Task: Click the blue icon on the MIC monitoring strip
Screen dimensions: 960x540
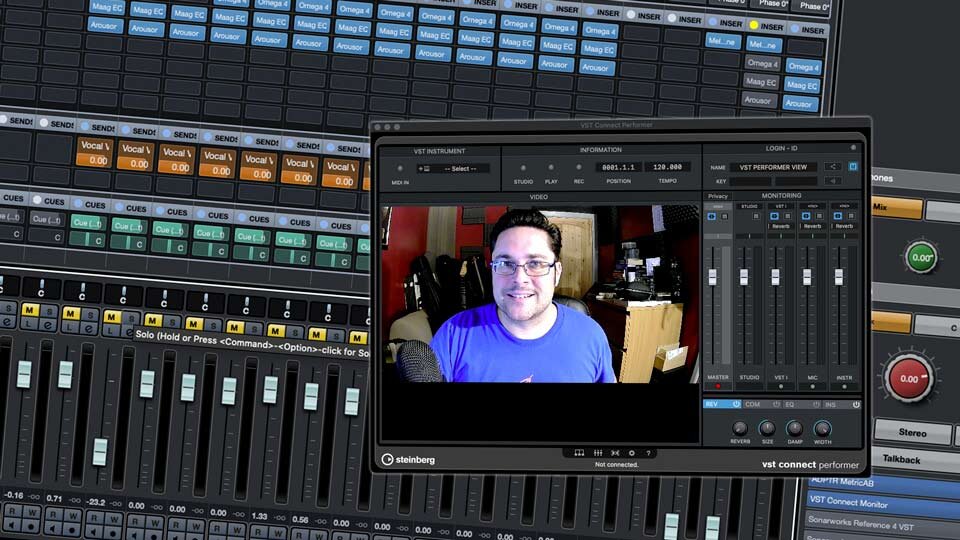Action: (806, 217)
